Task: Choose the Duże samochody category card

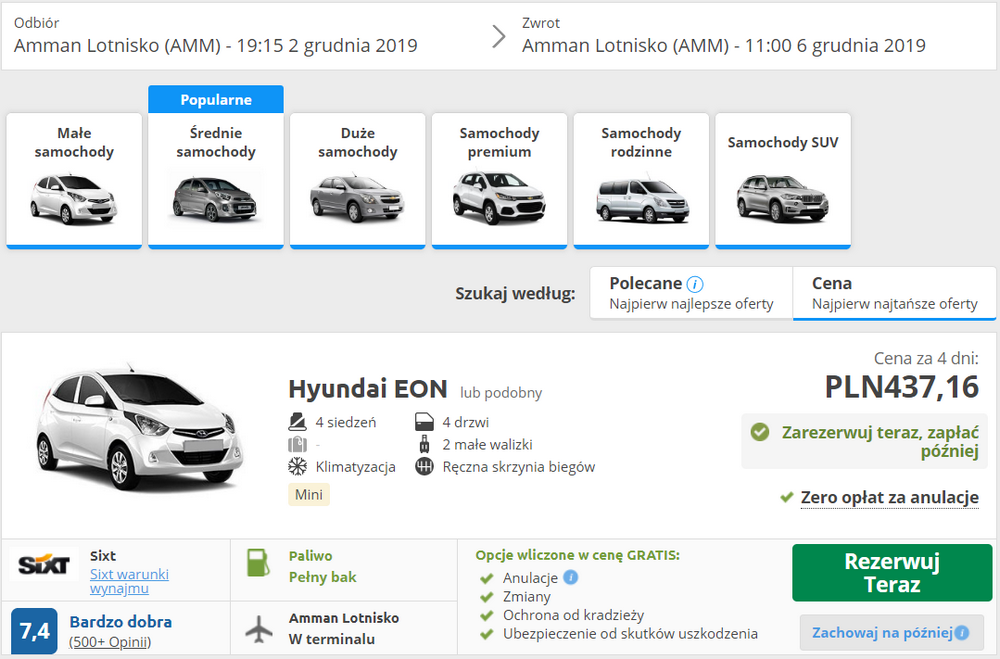Action: point(357,181)
